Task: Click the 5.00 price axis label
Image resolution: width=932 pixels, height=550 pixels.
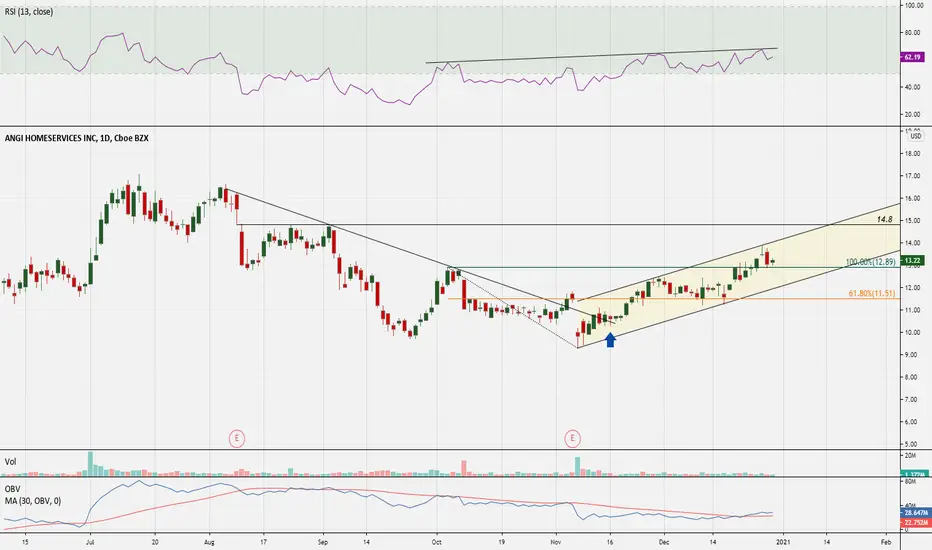Action: pyautogui.click(x=912, y=444)
